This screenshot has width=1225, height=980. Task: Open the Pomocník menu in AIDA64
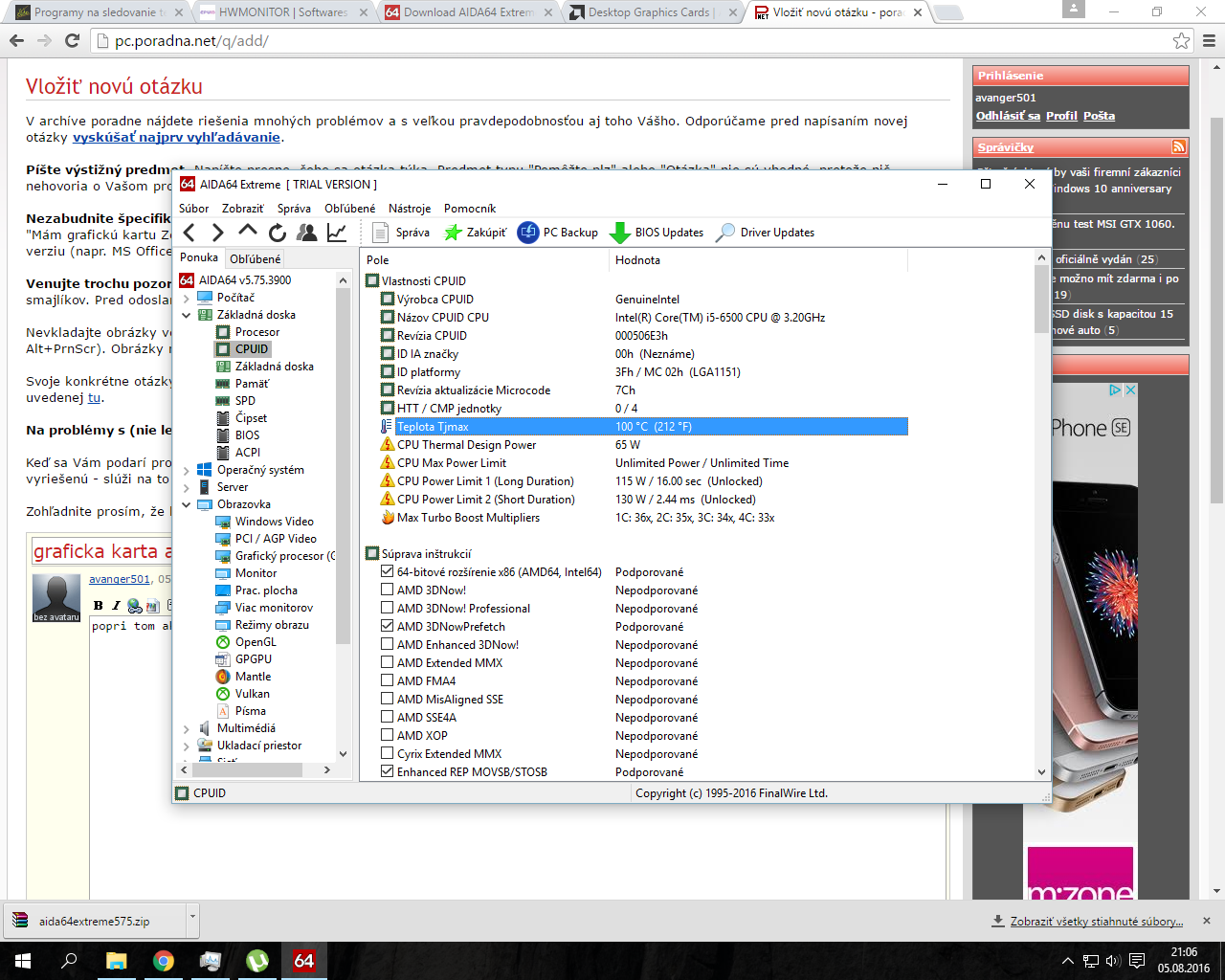470,209
